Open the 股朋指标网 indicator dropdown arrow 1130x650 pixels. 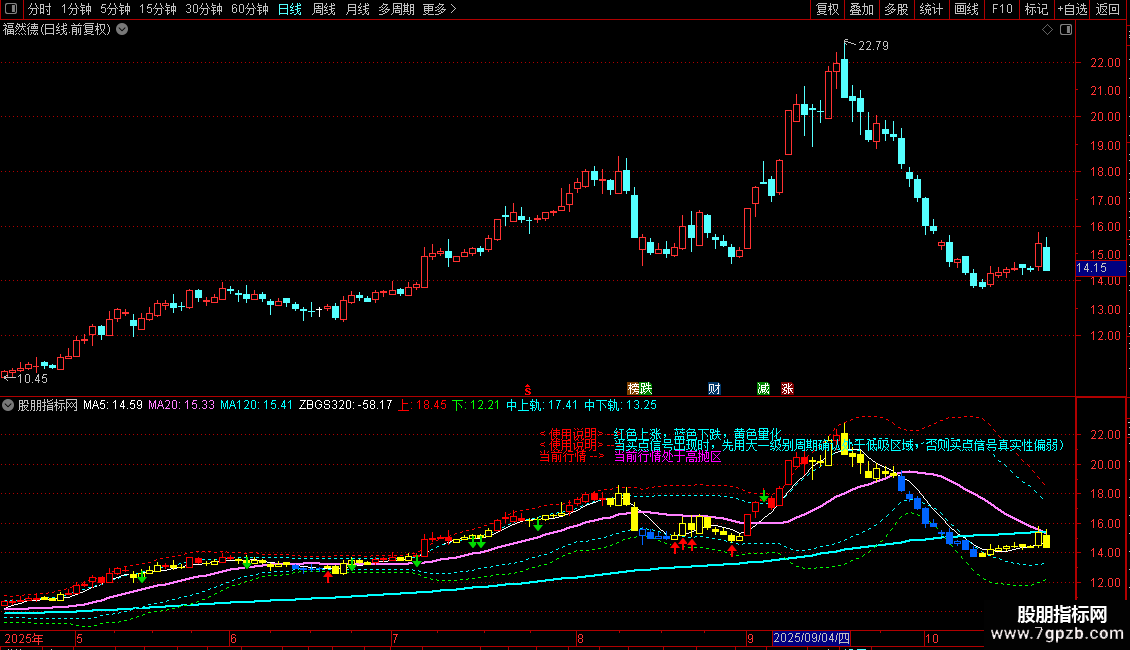pos(8,406)
